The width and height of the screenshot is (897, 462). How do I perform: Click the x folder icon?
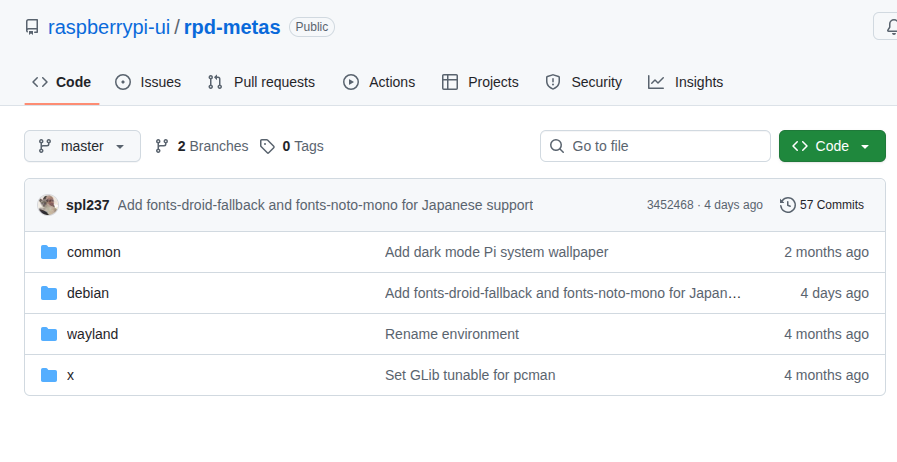pos(49,375)
